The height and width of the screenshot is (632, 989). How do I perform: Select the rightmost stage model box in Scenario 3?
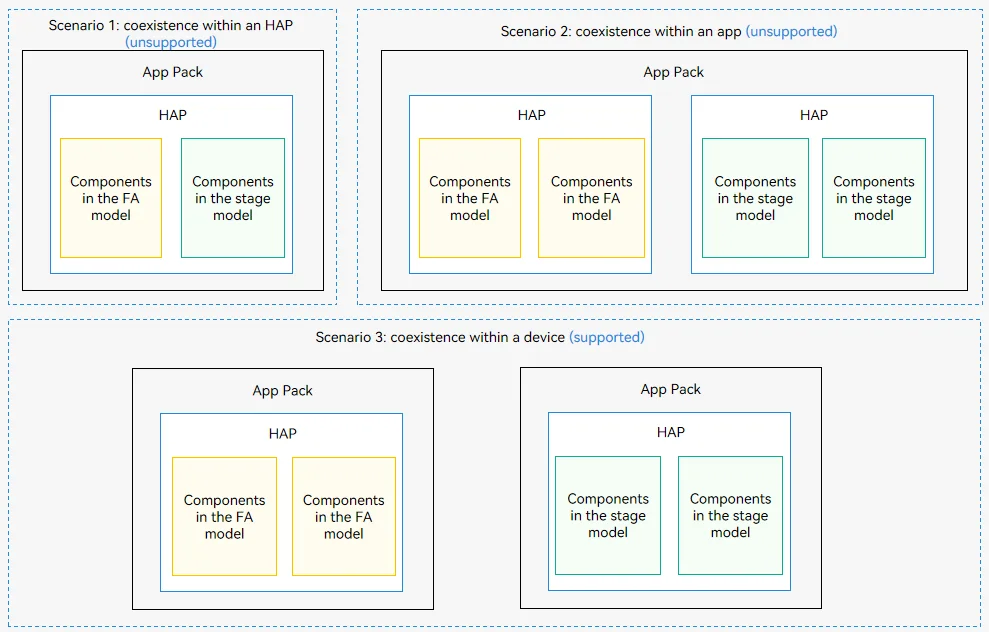coord(730,515)
